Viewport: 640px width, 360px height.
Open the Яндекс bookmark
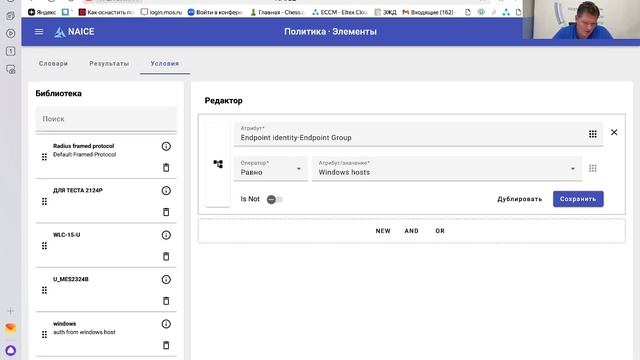(x=42, y=12)
